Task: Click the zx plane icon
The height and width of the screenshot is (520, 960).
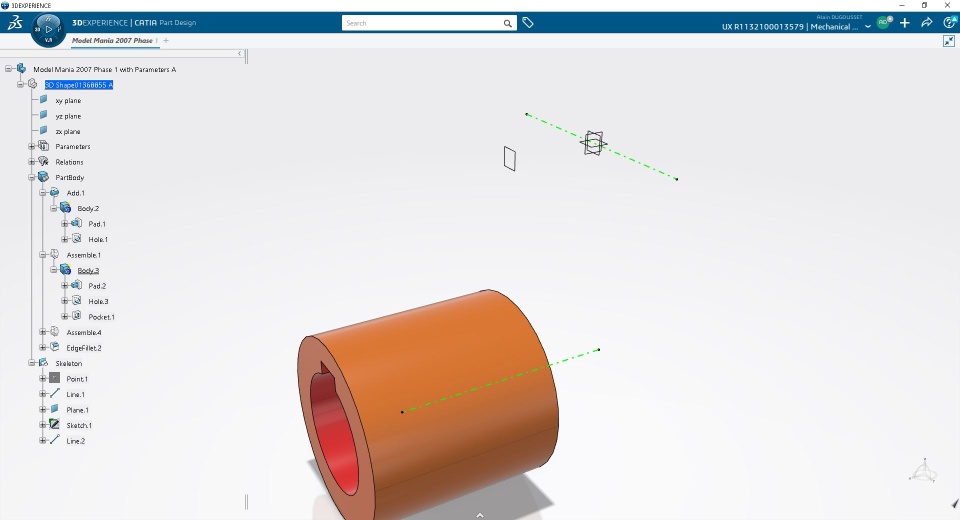Action: click(43, 130)
